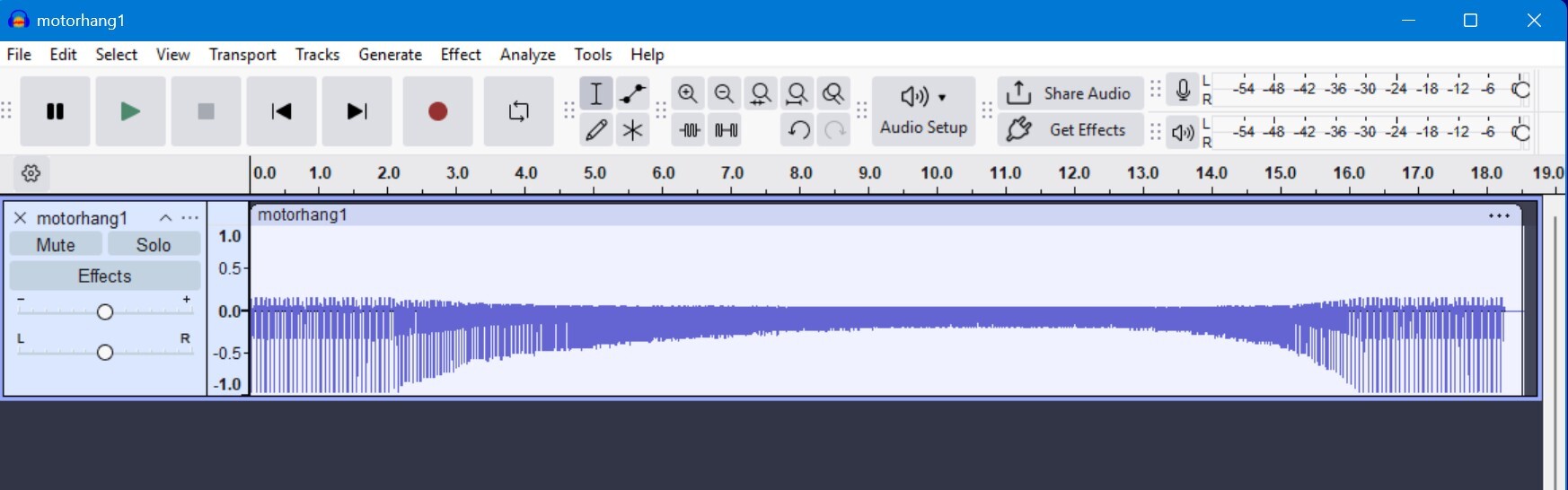Pause playback with the Pause button

point(55,111)
